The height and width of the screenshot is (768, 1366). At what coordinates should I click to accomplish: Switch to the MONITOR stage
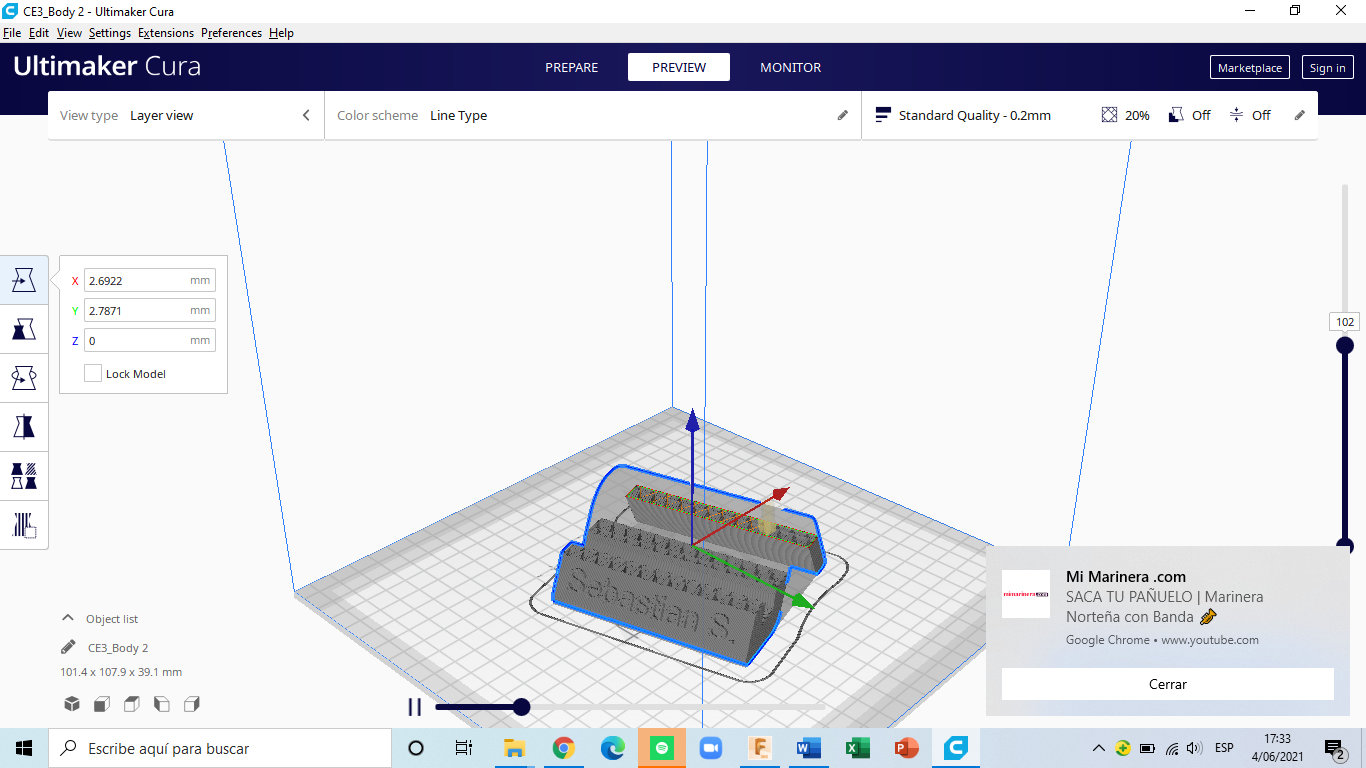pos(790,67)
